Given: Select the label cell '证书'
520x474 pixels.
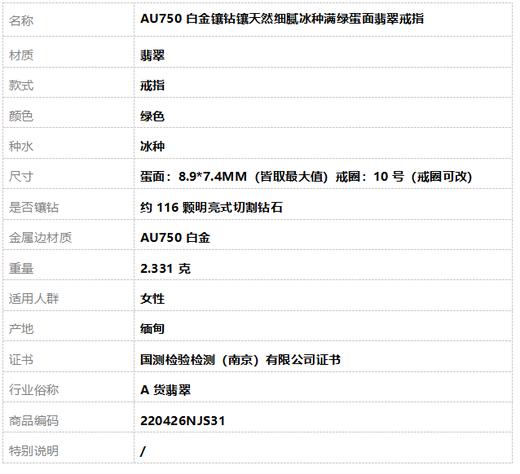Looking at the screenshot, I should 68,356.
